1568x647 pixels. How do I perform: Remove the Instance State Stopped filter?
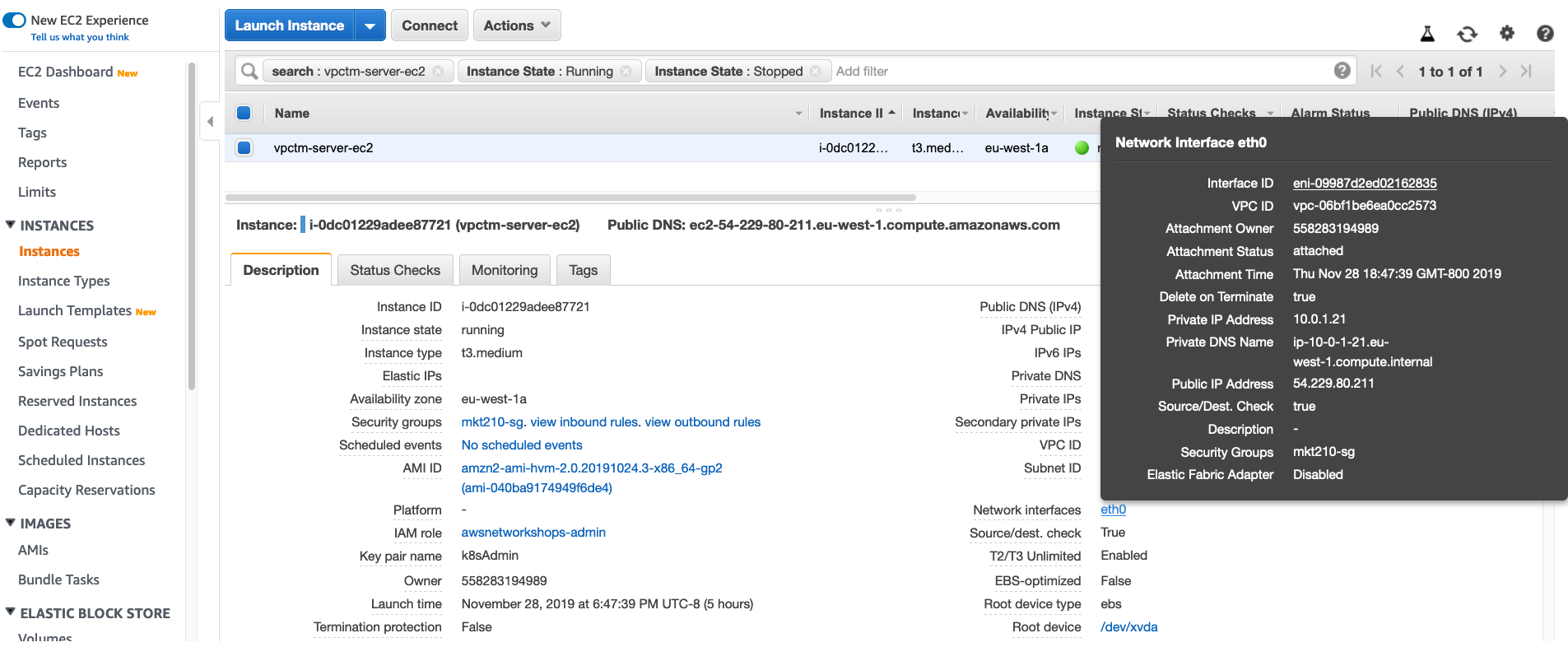pos(816,72)
